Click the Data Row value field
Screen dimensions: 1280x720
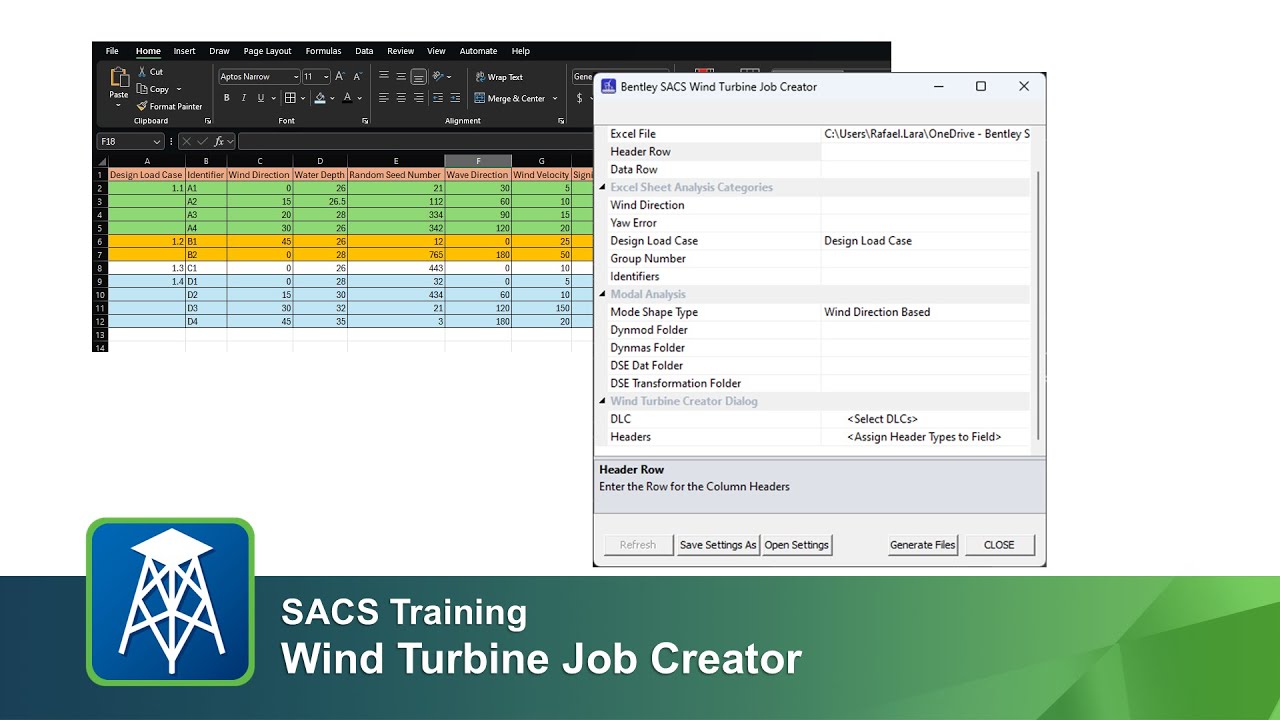tap(926, 170)
